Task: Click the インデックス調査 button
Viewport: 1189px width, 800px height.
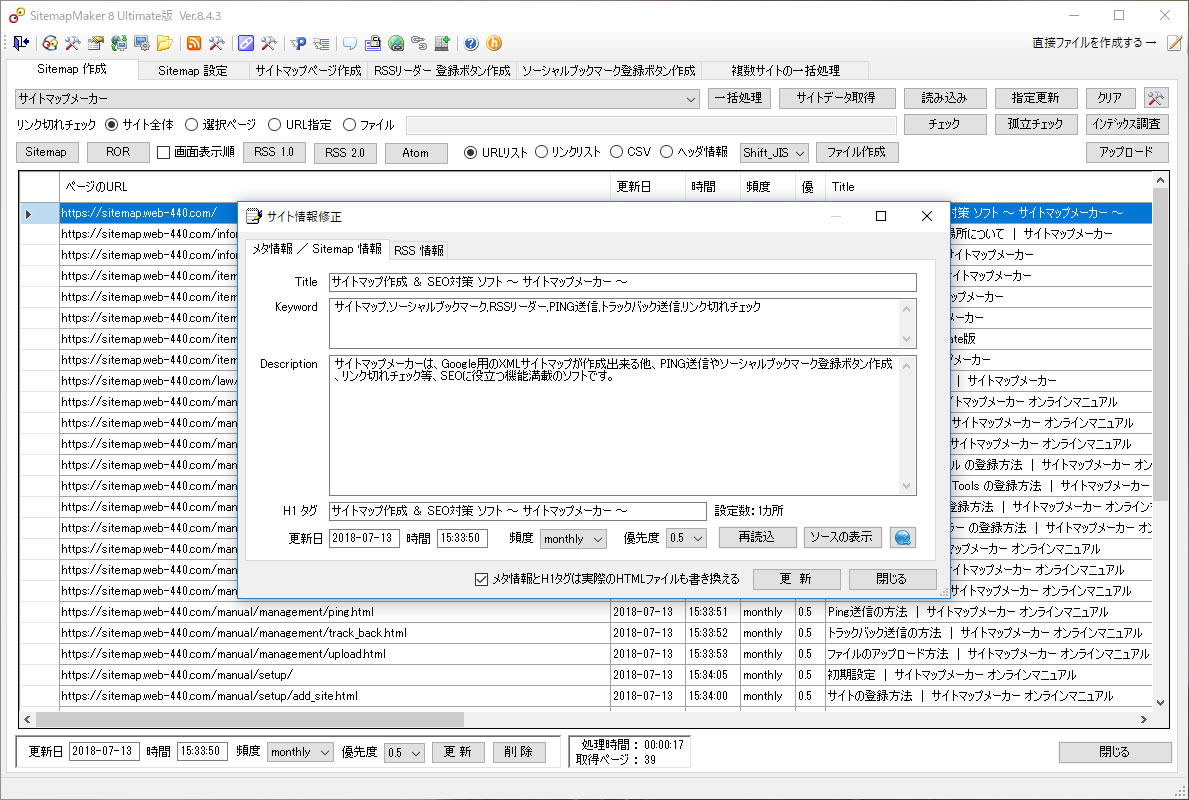Action: [1126, 124]
